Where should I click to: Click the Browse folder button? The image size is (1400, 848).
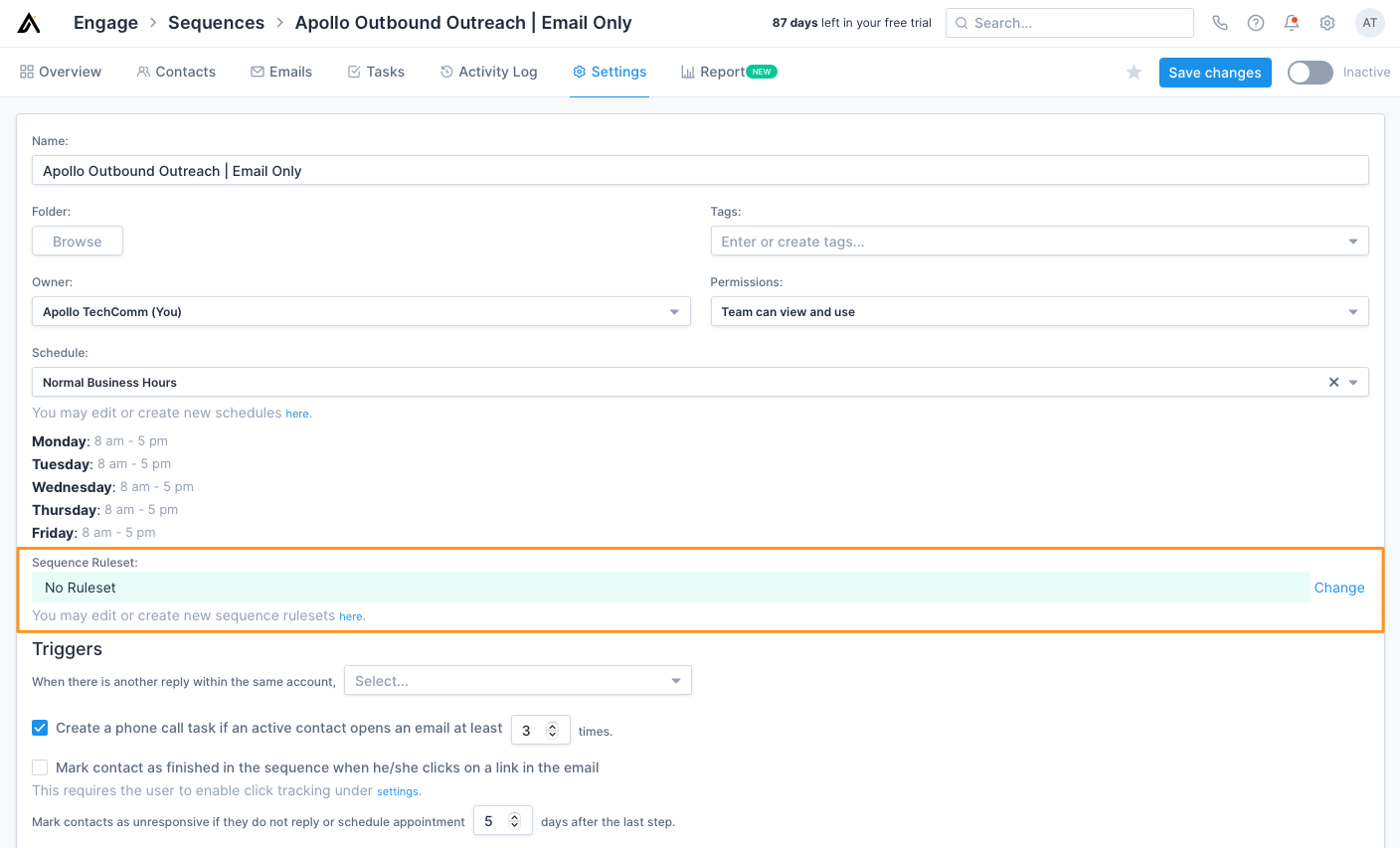click(78, 242)
